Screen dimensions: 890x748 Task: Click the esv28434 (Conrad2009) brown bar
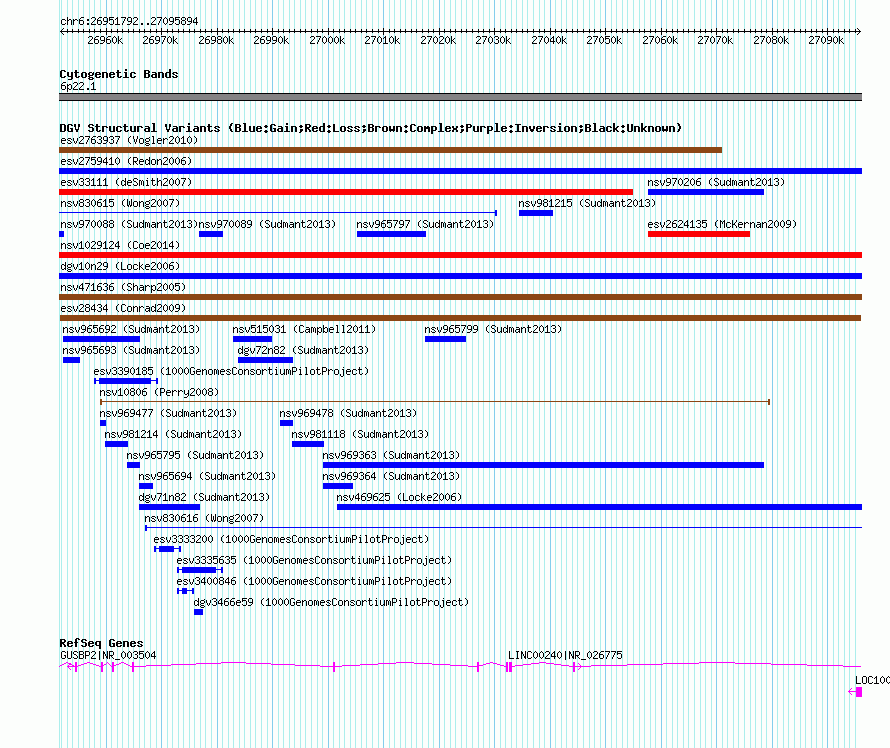coord(460,318)
